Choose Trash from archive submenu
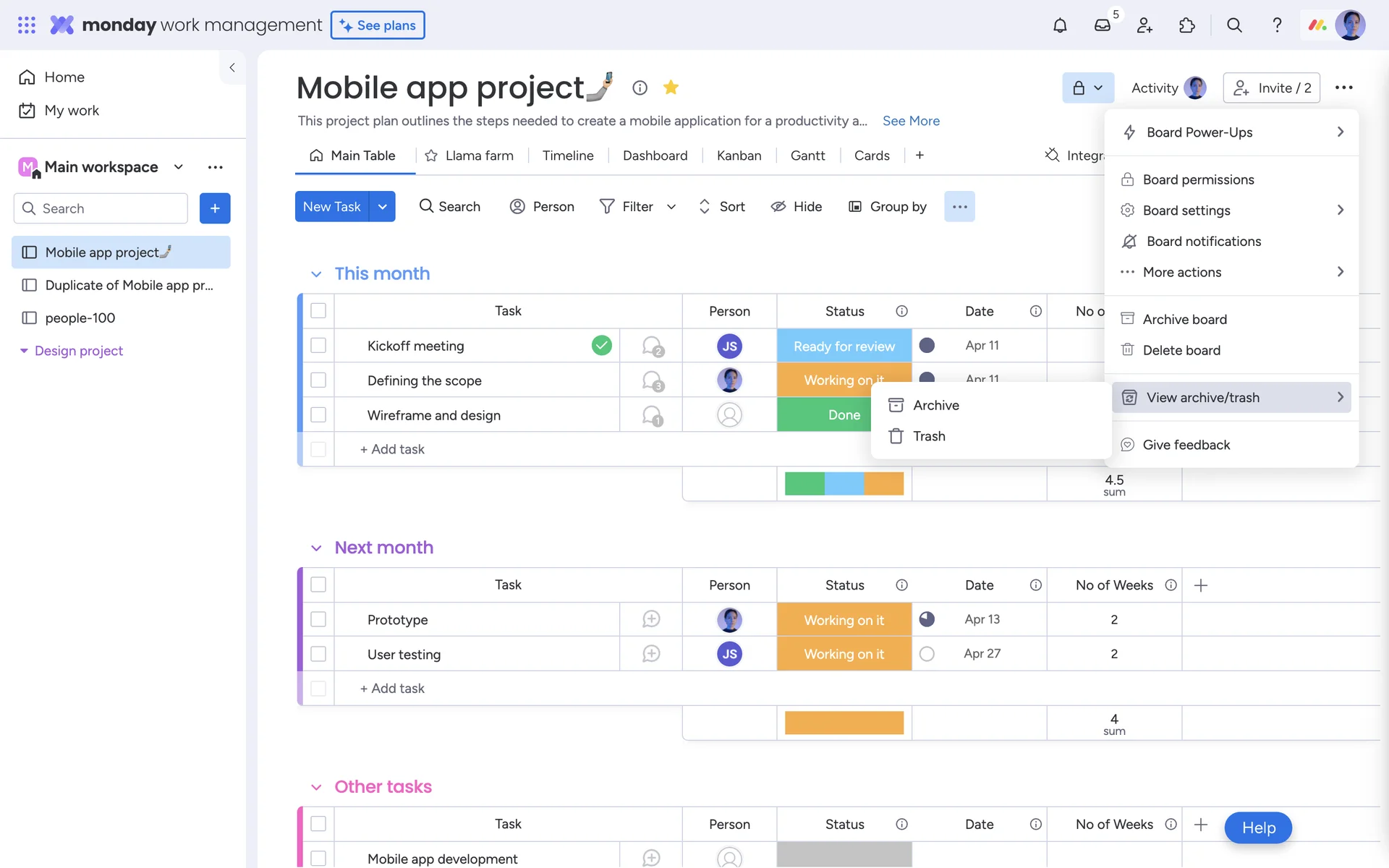Screen dimensions: 1389x868 (x=929, y=436)
